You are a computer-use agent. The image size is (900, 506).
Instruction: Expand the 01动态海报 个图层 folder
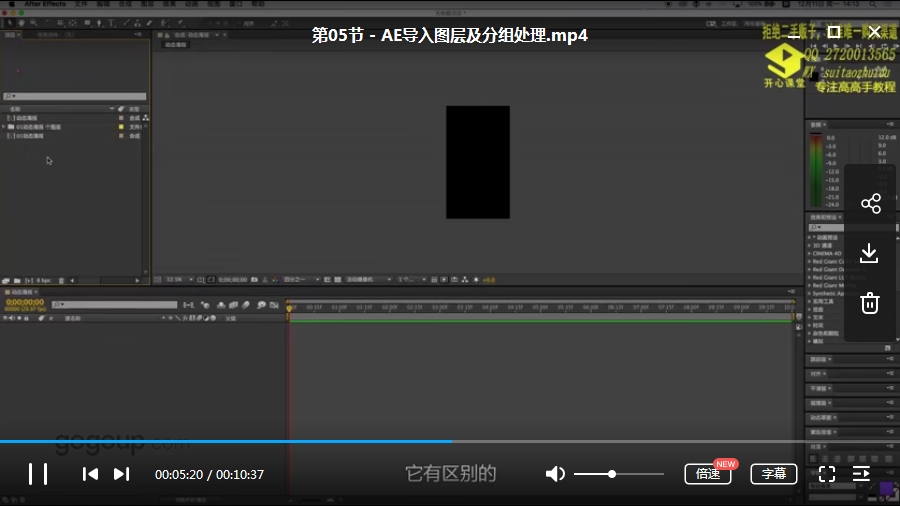[x=3, y=127]
